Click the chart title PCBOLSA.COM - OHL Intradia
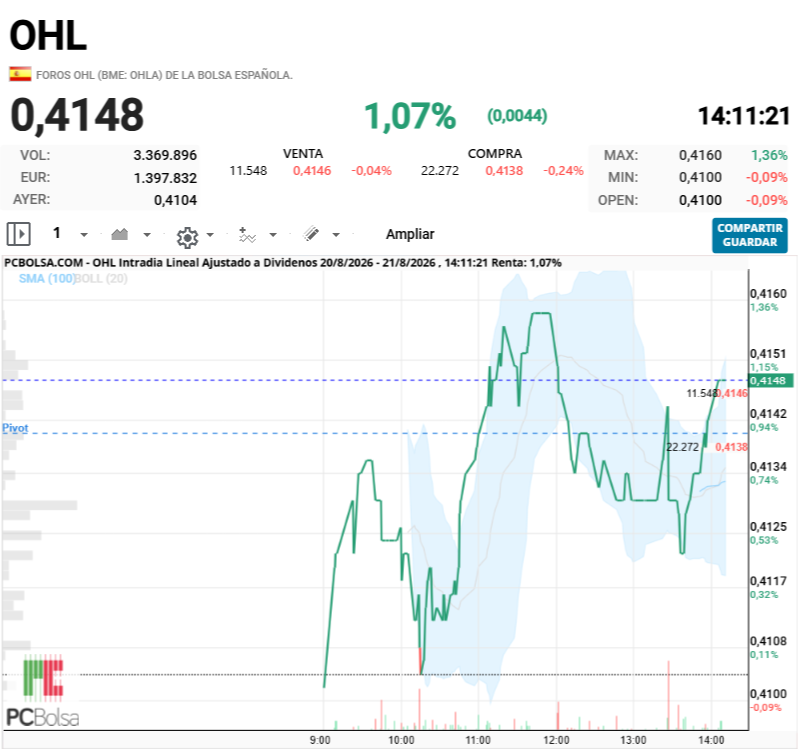The width and height of the screenshot is (800, 749). (283, 263)
